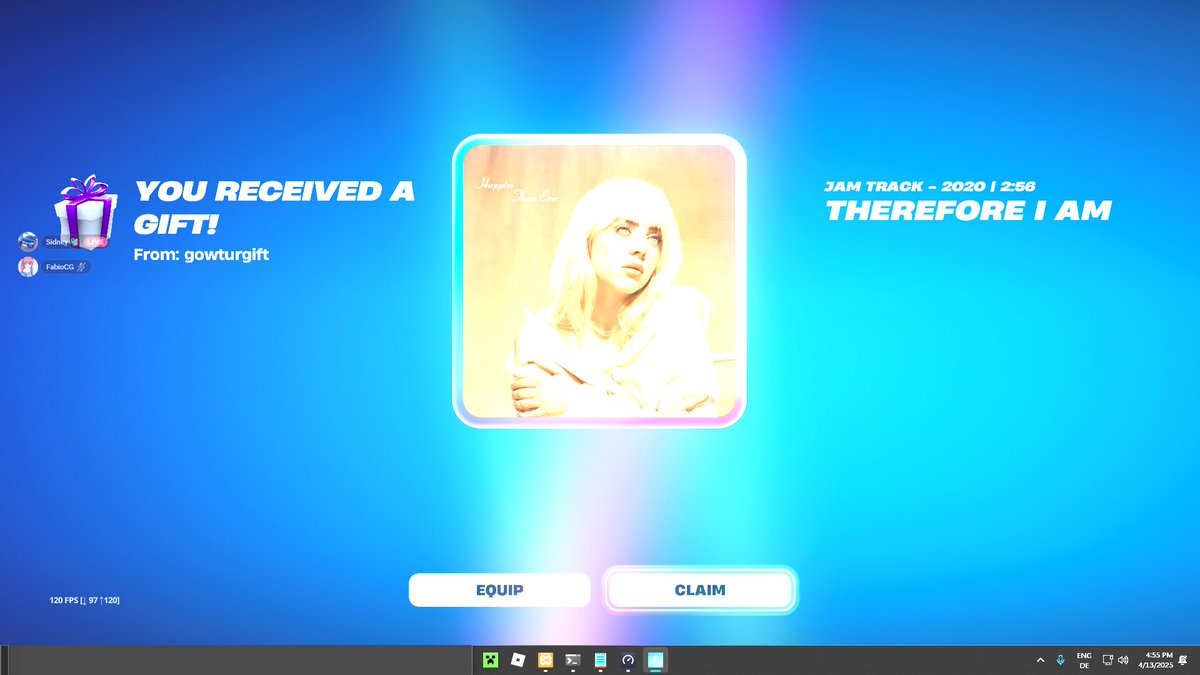Screen dimensions: 1200x675
Task: Open the network tray icon
Action: 1108,660
